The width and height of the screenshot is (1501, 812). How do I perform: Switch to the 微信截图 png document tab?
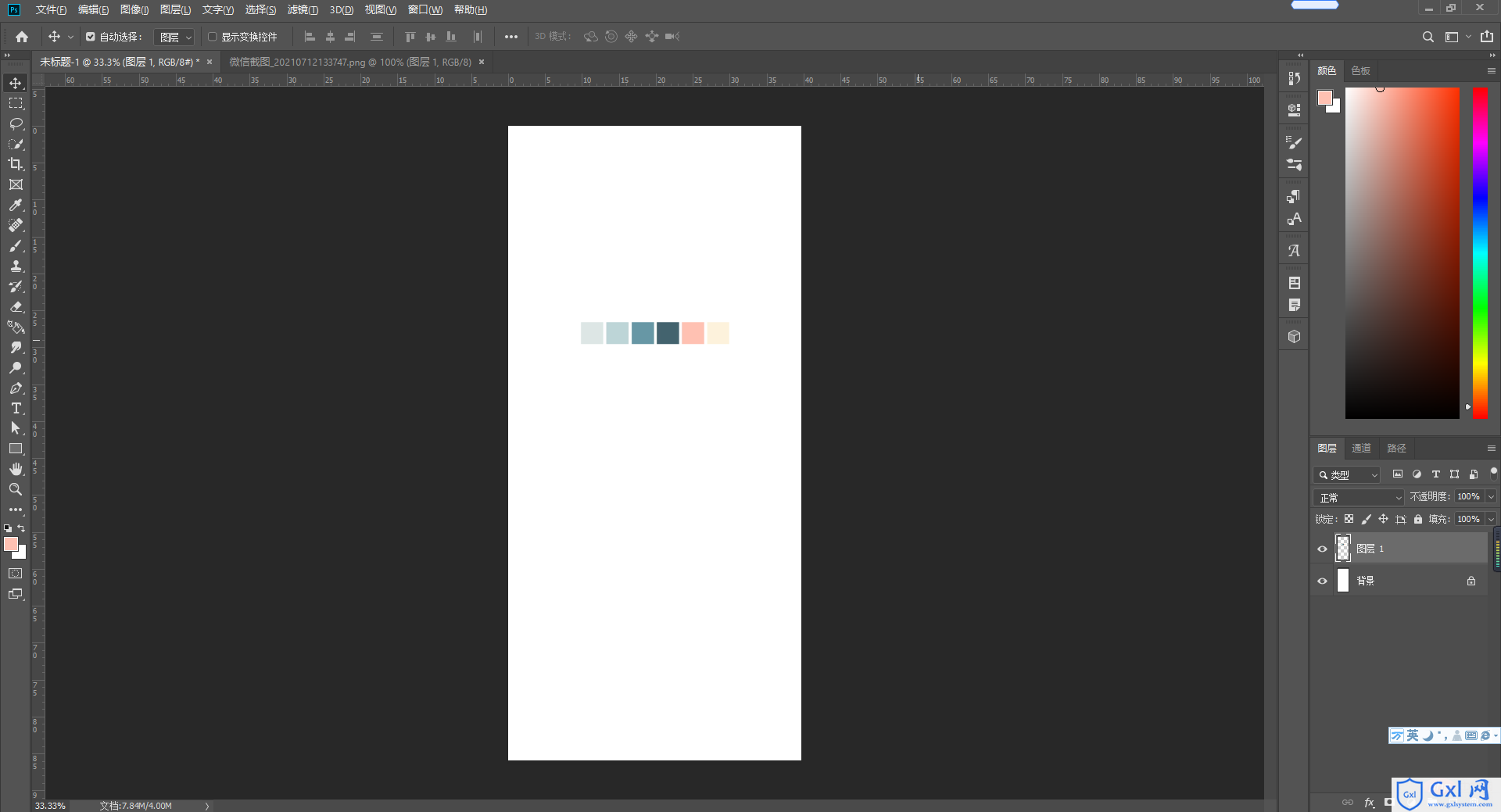coord(350,62)
